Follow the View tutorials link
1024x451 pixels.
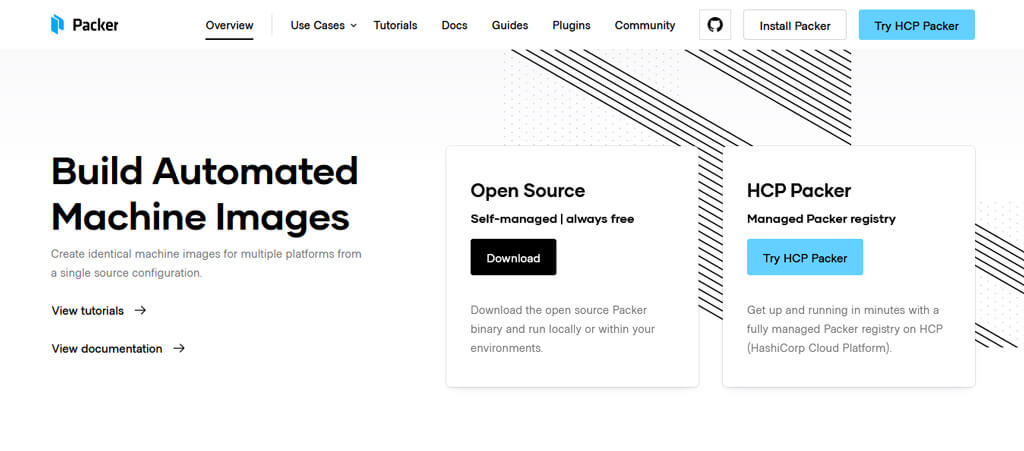[x=88, y=311]
